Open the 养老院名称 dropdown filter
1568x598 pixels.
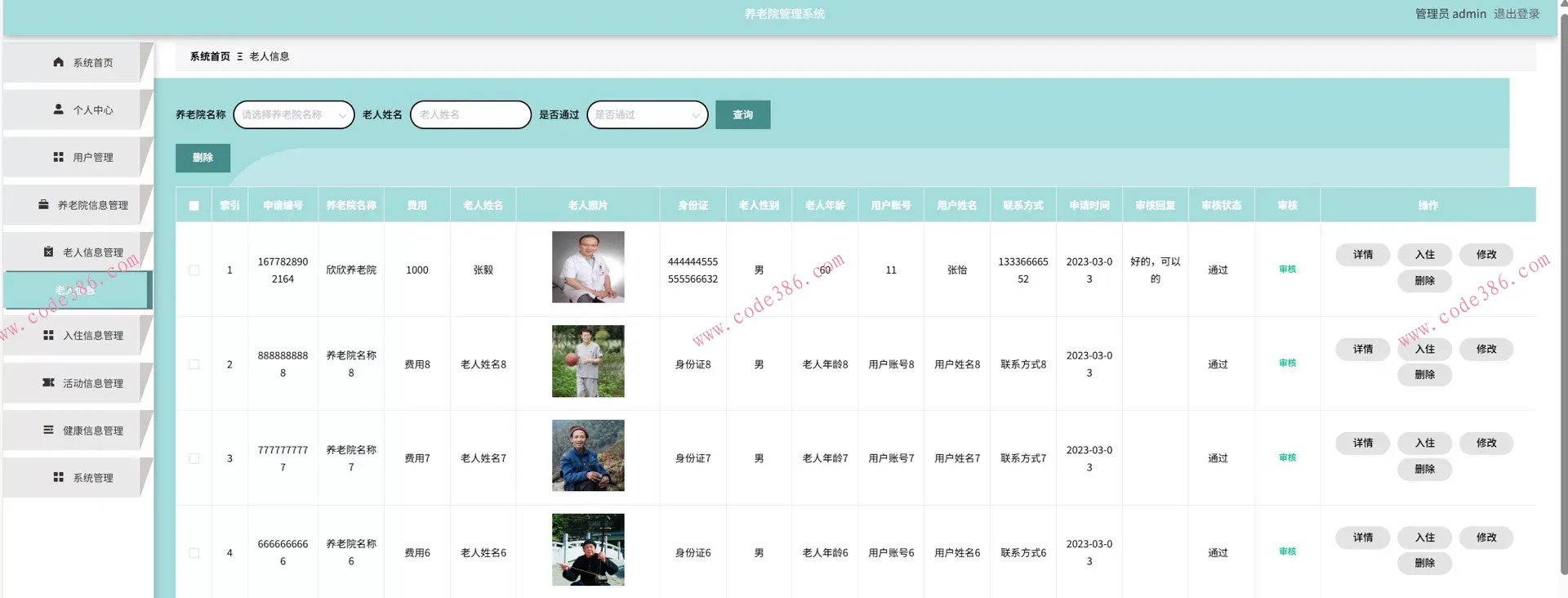[293, 115]
